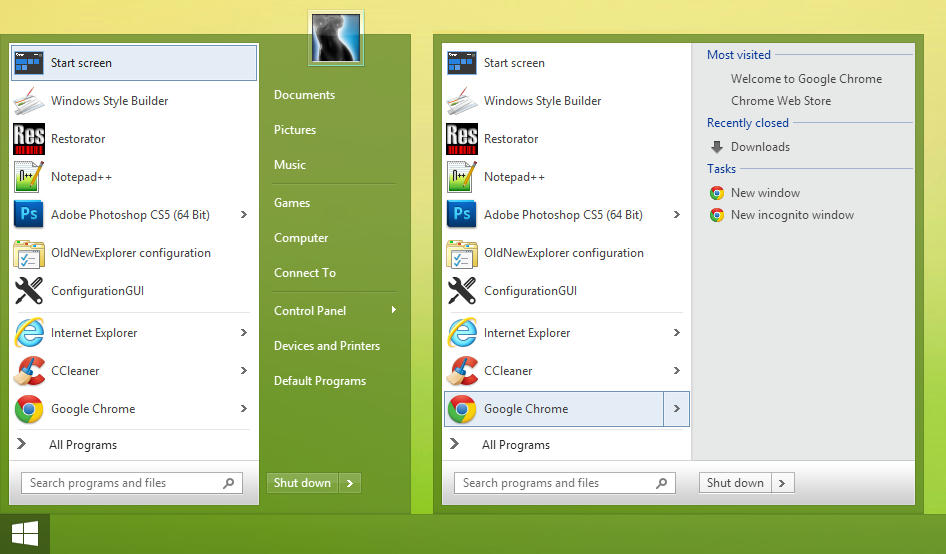Expand All Programs in the left start menu
The height and width of the screenshot is (554, 946).
pyautogui.click(x=83, y=445)
